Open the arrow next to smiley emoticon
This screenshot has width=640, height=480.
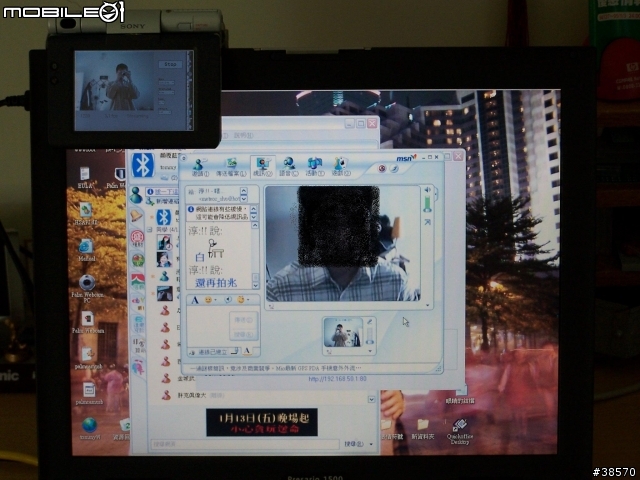point(215,300)
